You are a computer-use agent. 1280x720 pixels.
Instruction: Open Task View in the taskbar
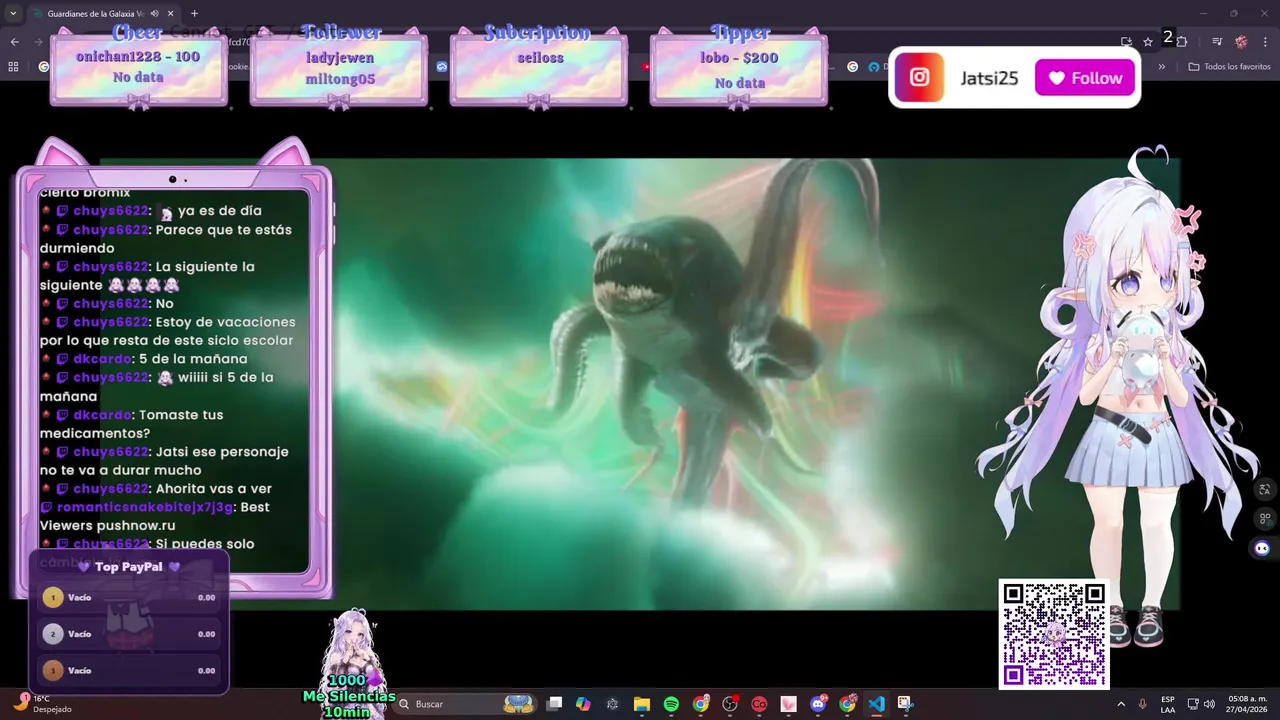click(x=554, y=704)
